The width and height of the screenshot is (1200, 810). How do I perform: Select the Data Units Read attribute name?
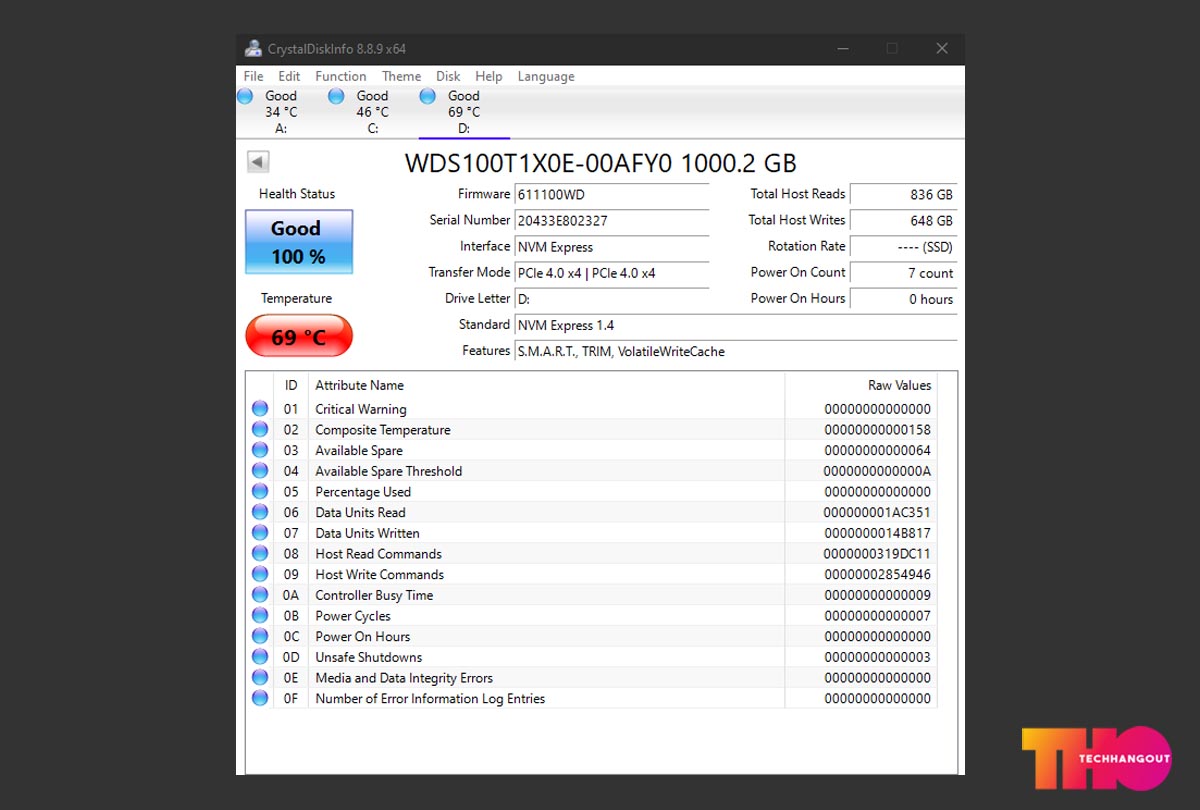coord(360,512)
